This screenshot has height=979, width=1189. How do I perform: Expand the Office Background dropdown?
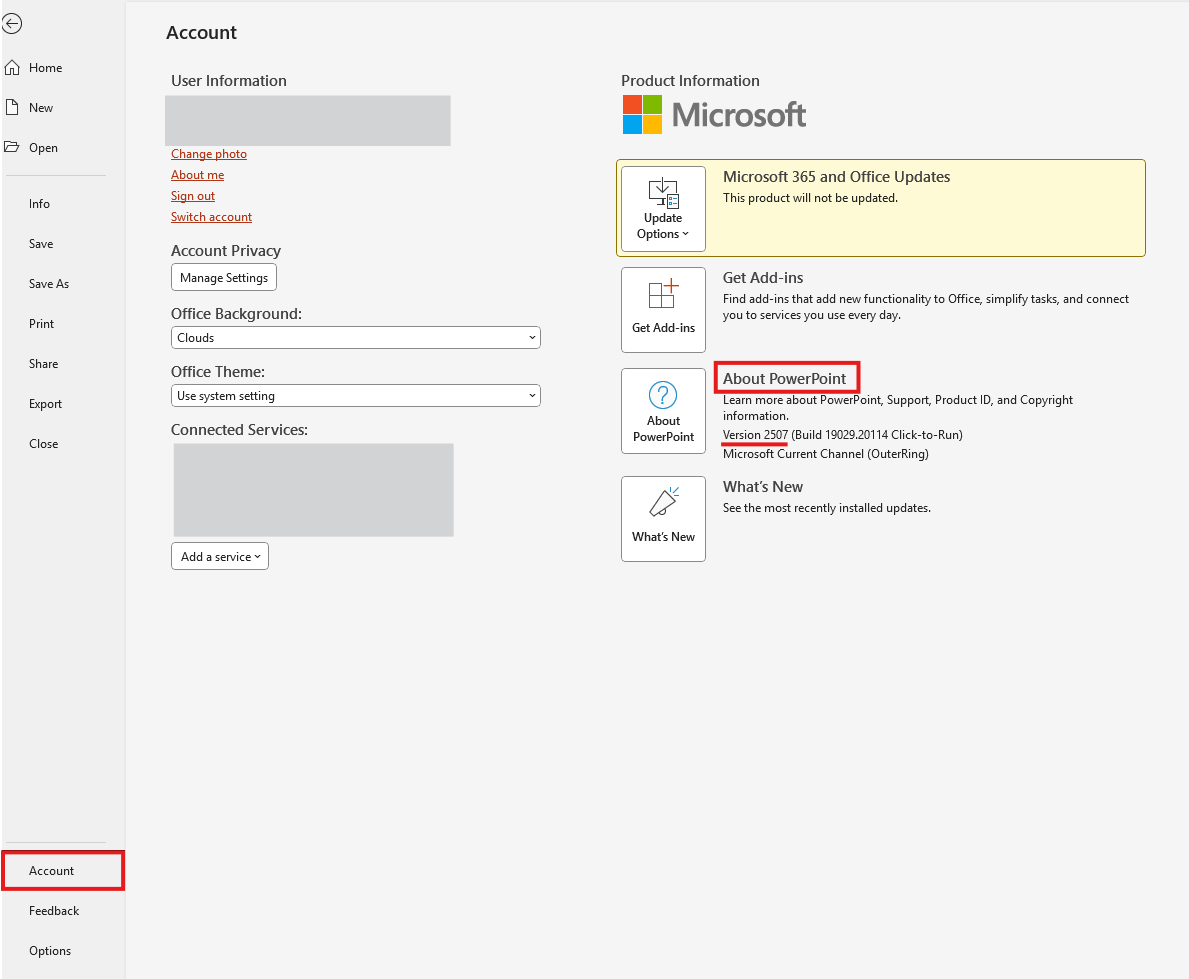(x=356, y=337)
